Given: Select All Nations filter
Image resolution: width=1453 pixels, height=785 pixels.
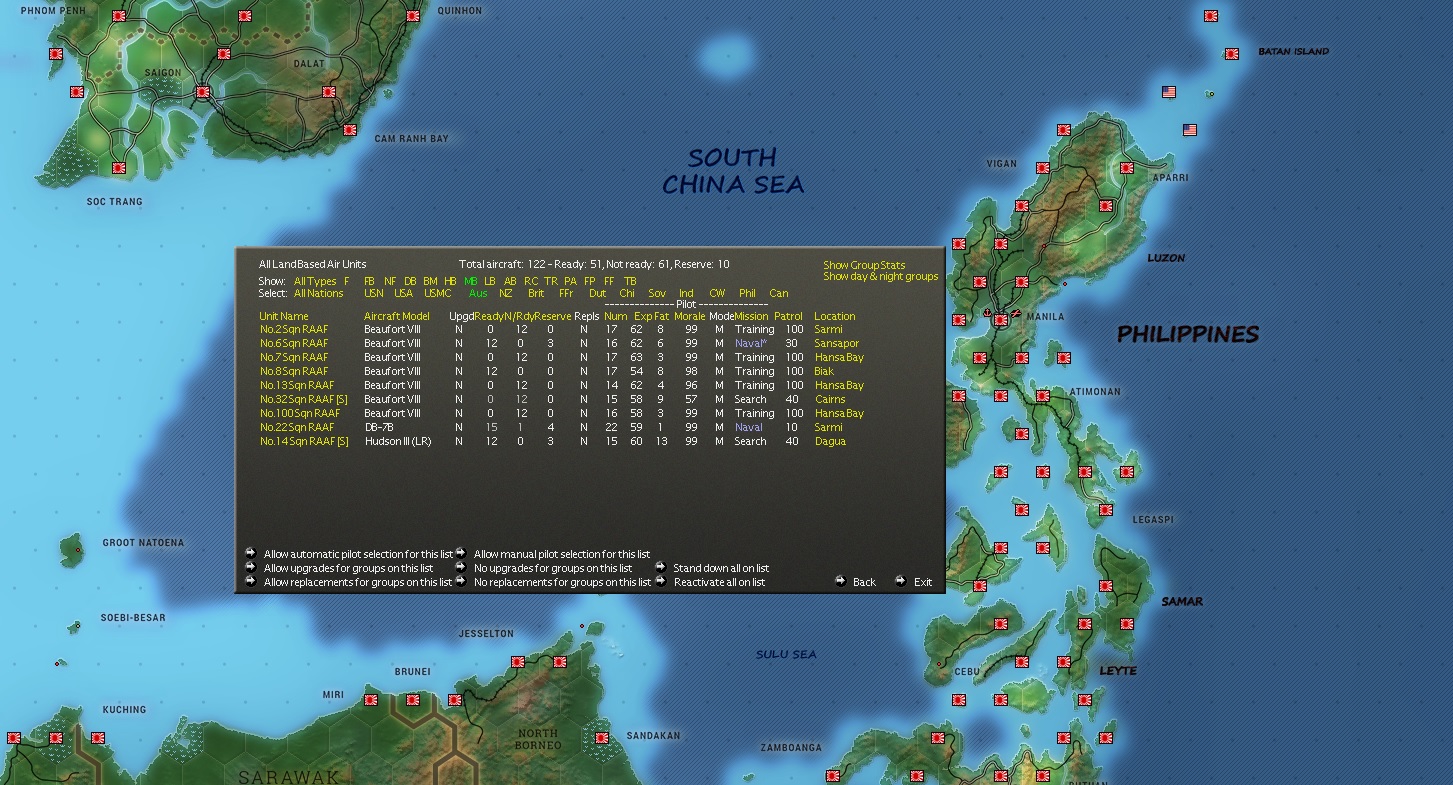Looking at the screenshot, I should point(318,294).
